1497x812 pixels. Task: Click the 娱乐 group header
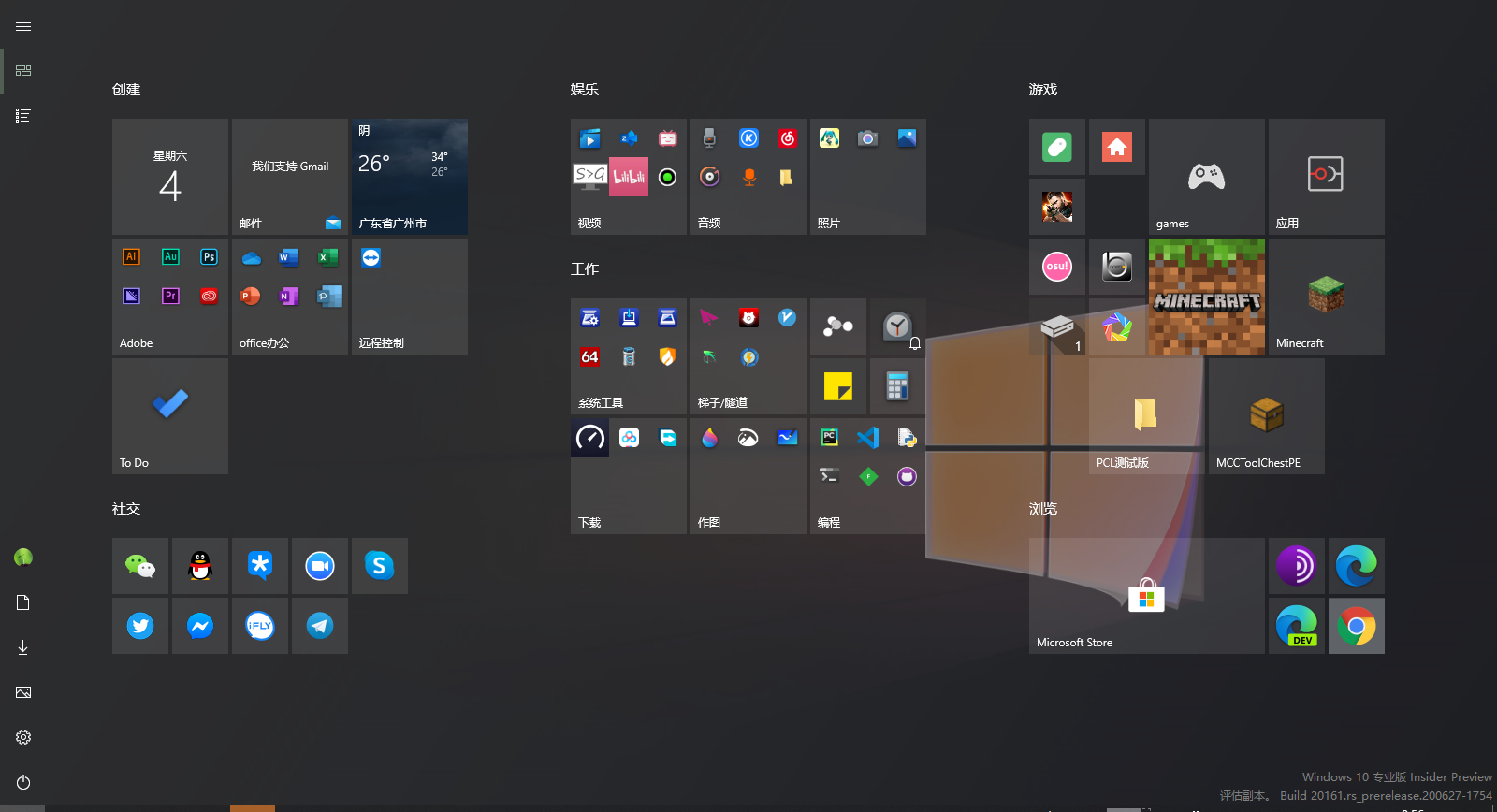[585, 90]
